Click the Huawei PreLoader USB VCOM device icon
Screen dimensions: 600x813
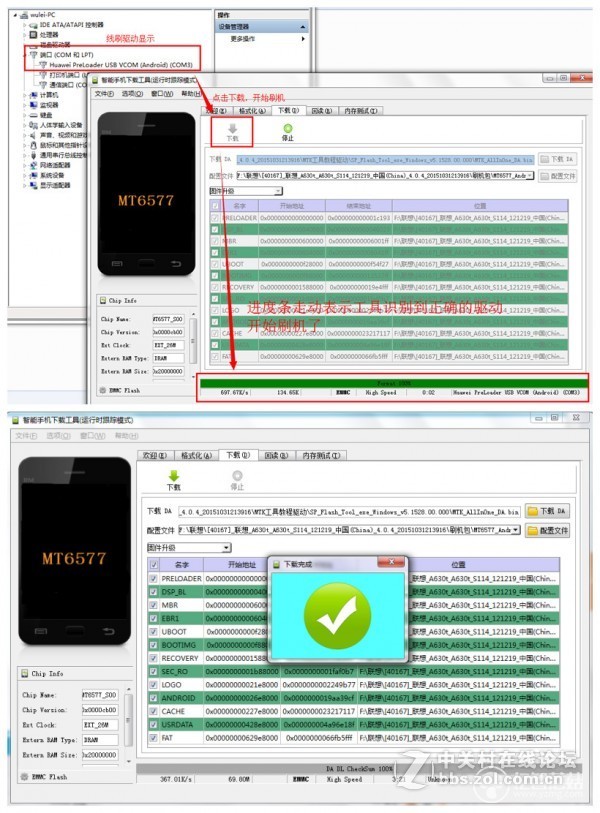point(44,65)
